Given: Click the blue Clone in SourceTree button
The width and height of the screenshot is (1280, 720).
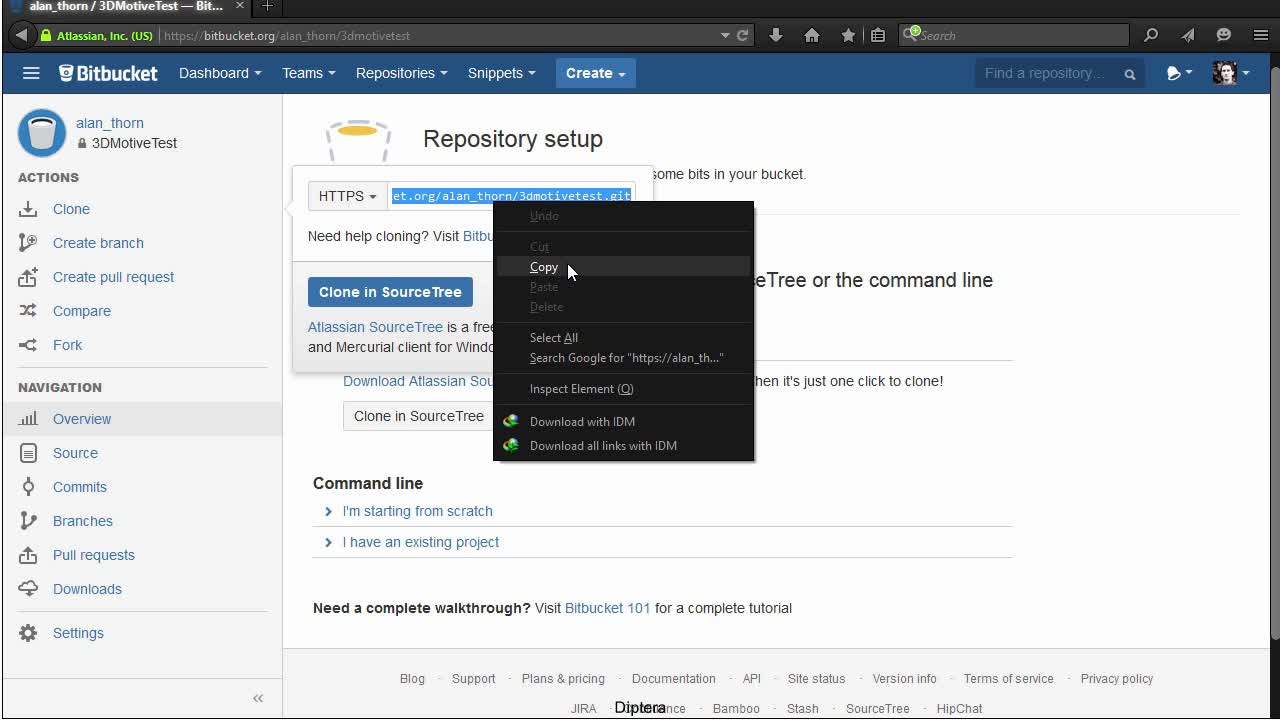Looking at the screenshot, I should pyautogui.click(x=390, y=292).
